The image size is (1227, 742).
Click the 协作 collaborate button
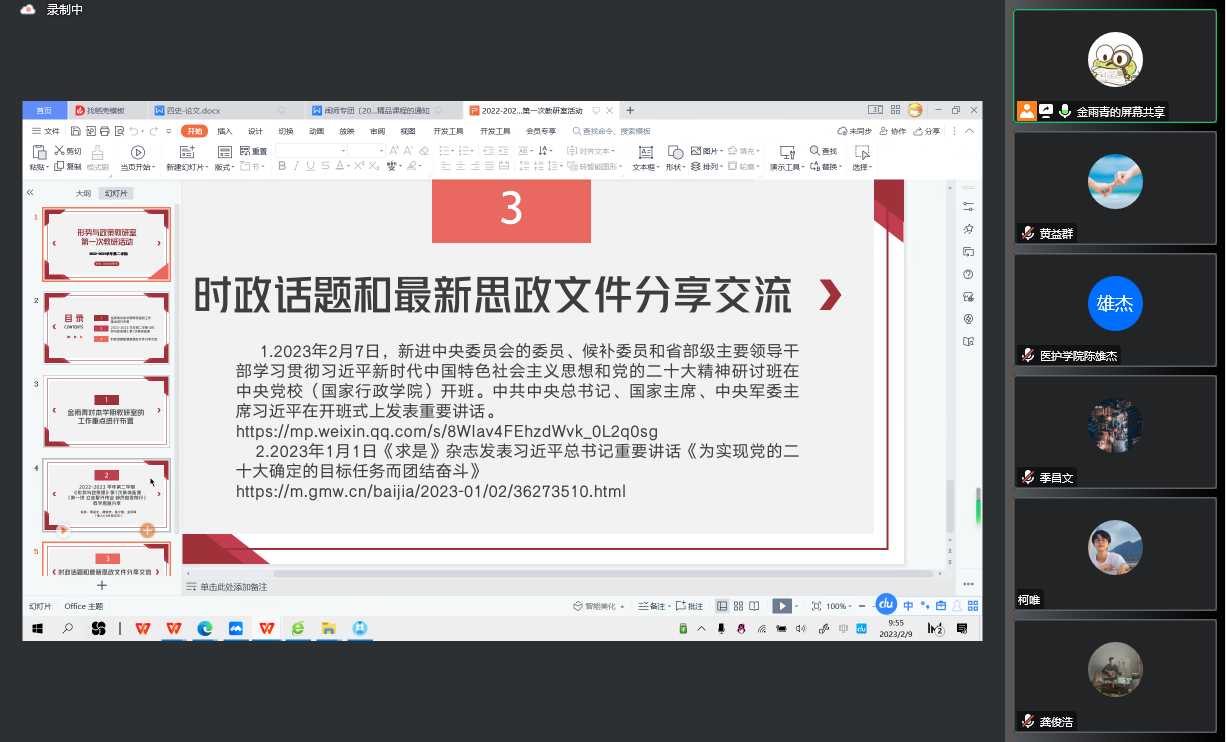(x=892, y=131)
